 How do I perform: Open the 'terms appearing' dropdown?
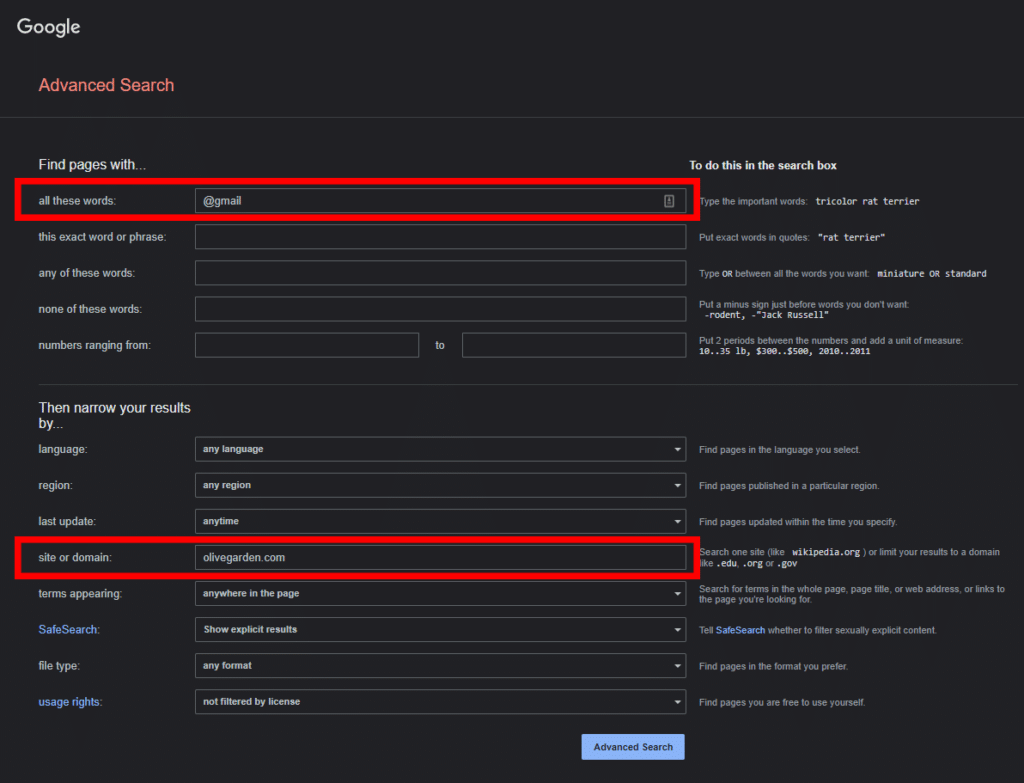pyautogui.click(x=440, y=594)
